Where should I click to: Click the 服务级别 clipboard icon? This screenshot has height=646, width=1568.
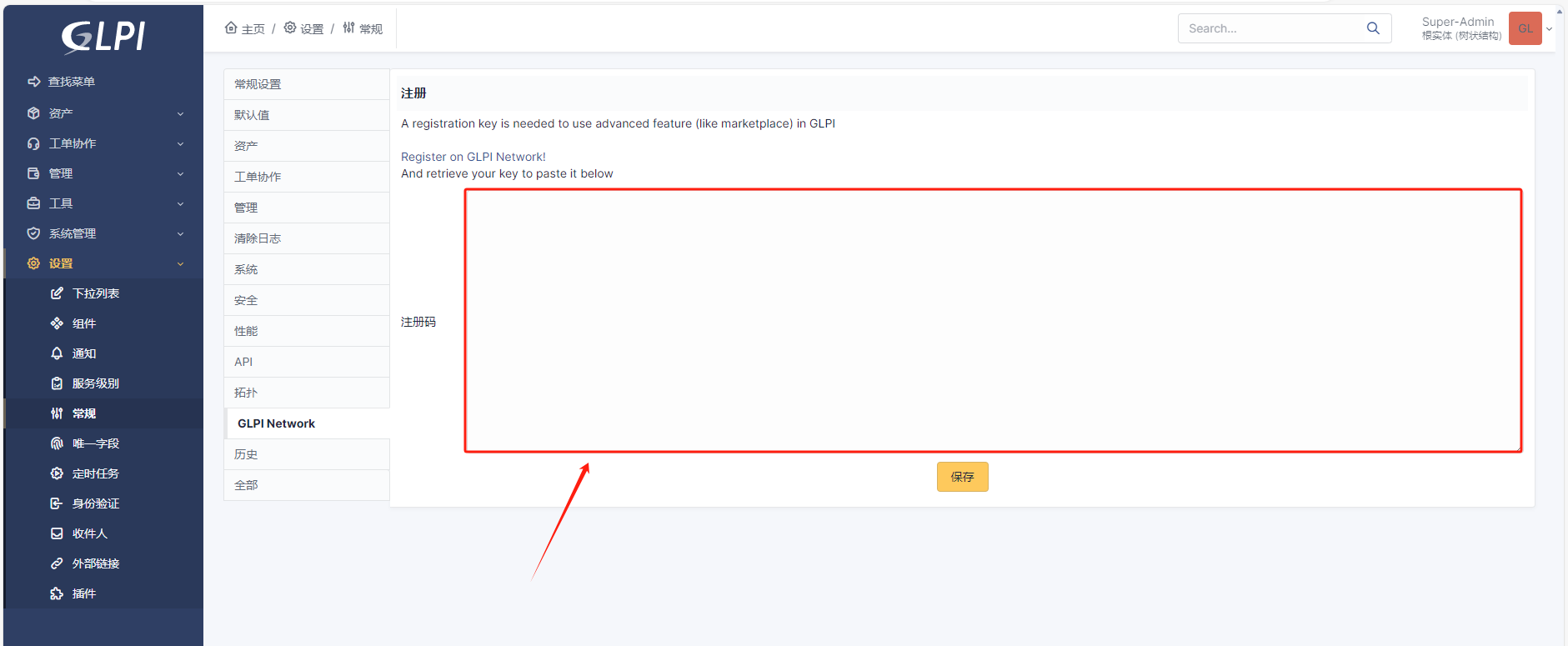(57, 383)
